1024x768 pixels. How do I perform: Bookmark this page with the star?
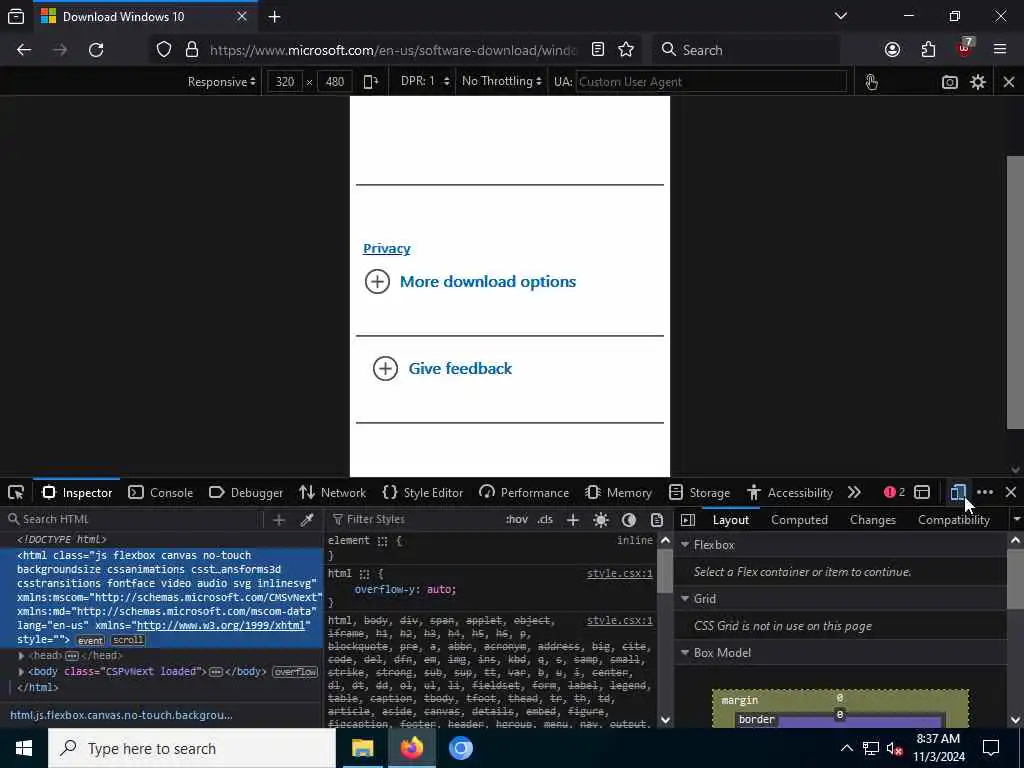(x=626, y=50)
